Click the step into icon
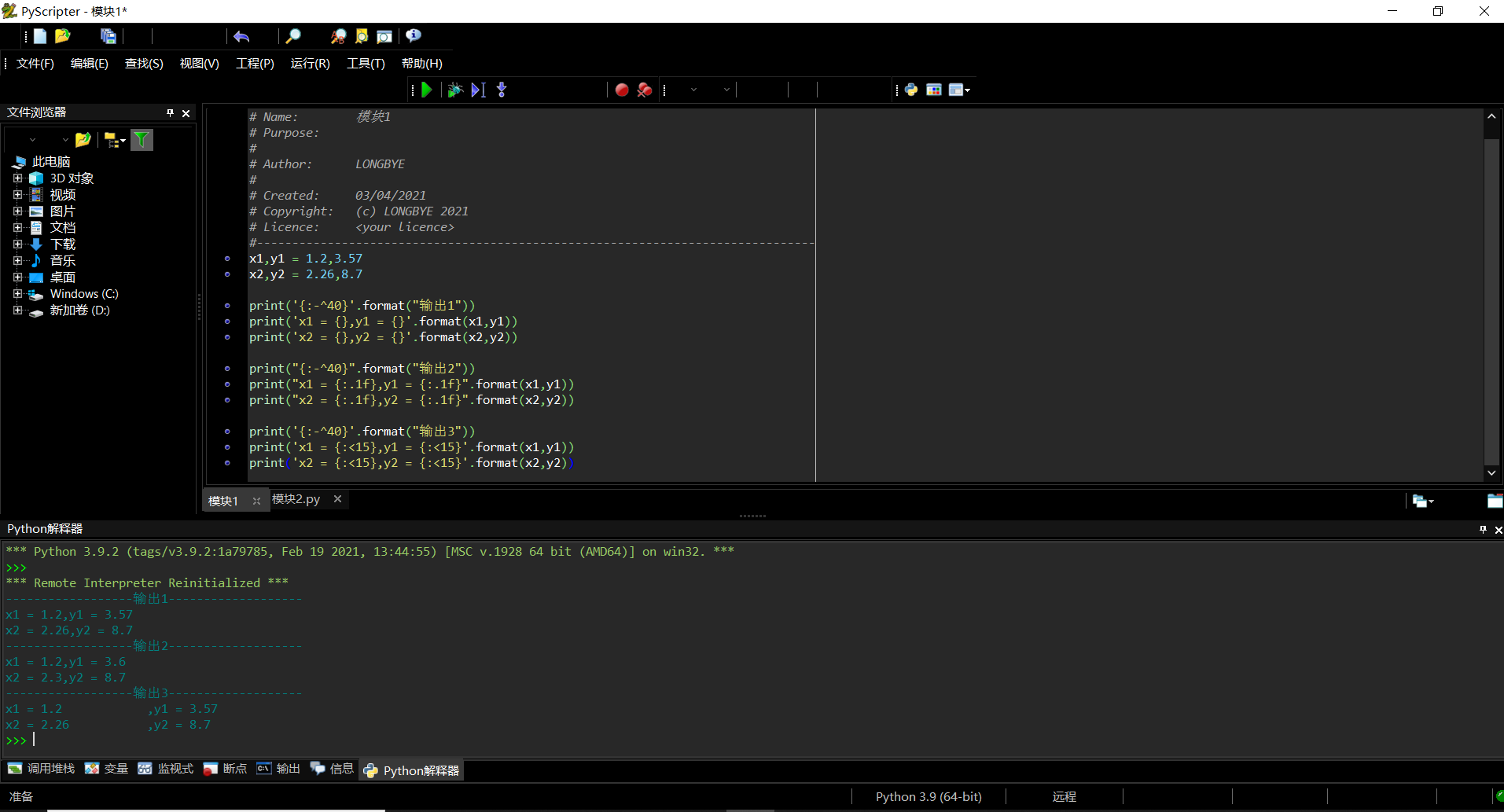1504x812 pixels. [x=502, y=90]
